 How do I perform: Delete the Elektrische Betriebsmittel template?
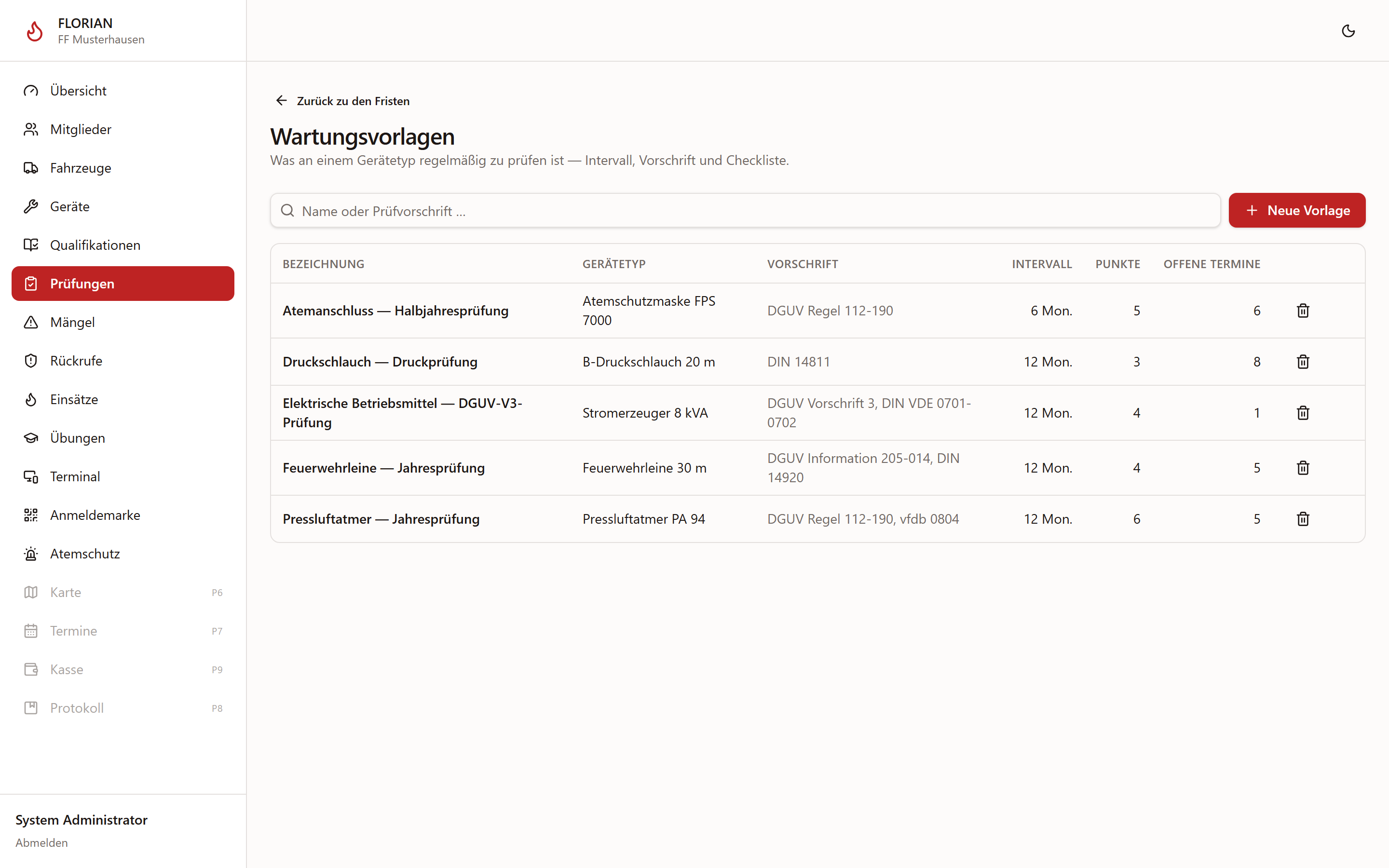1303,413
